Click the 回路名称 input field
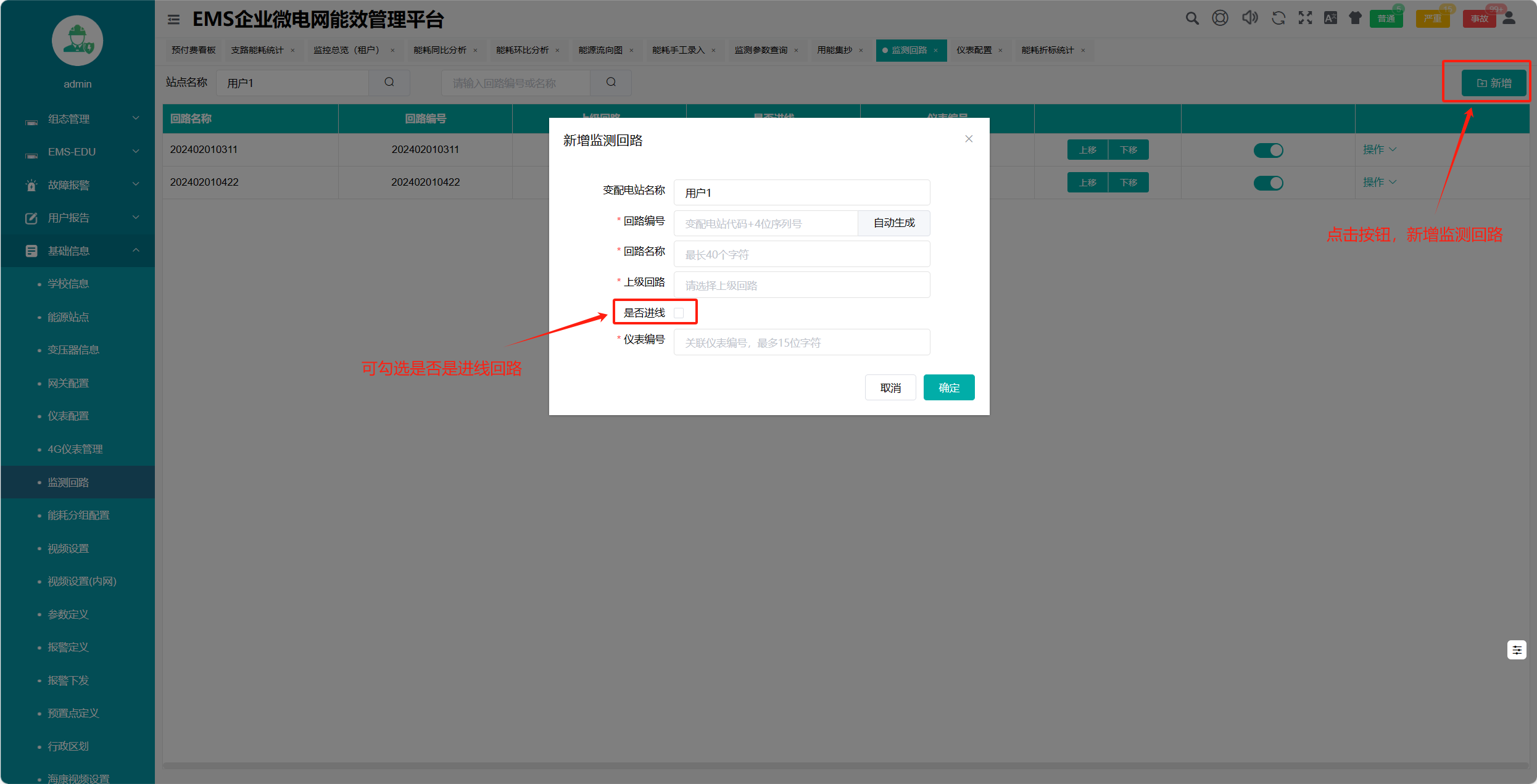The image size is (1537, 784). click(801, 254)
